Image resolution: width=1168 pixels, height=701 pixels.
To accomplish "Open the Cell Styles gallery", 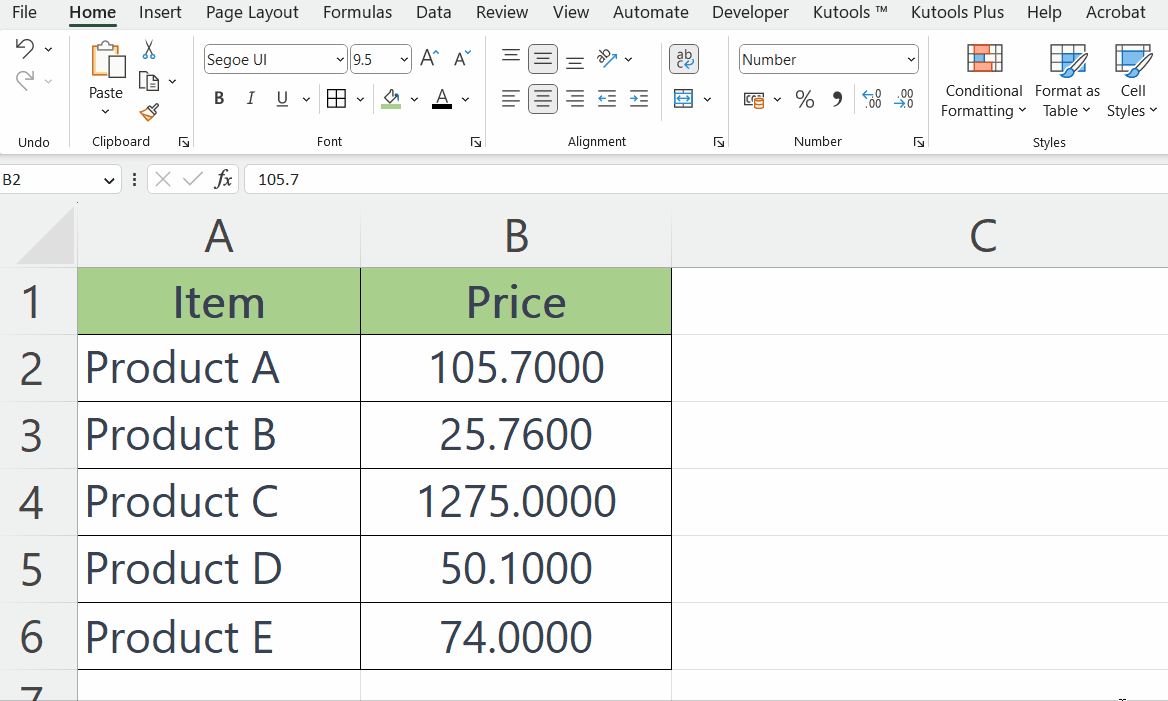I will (x=1131, y=80).
